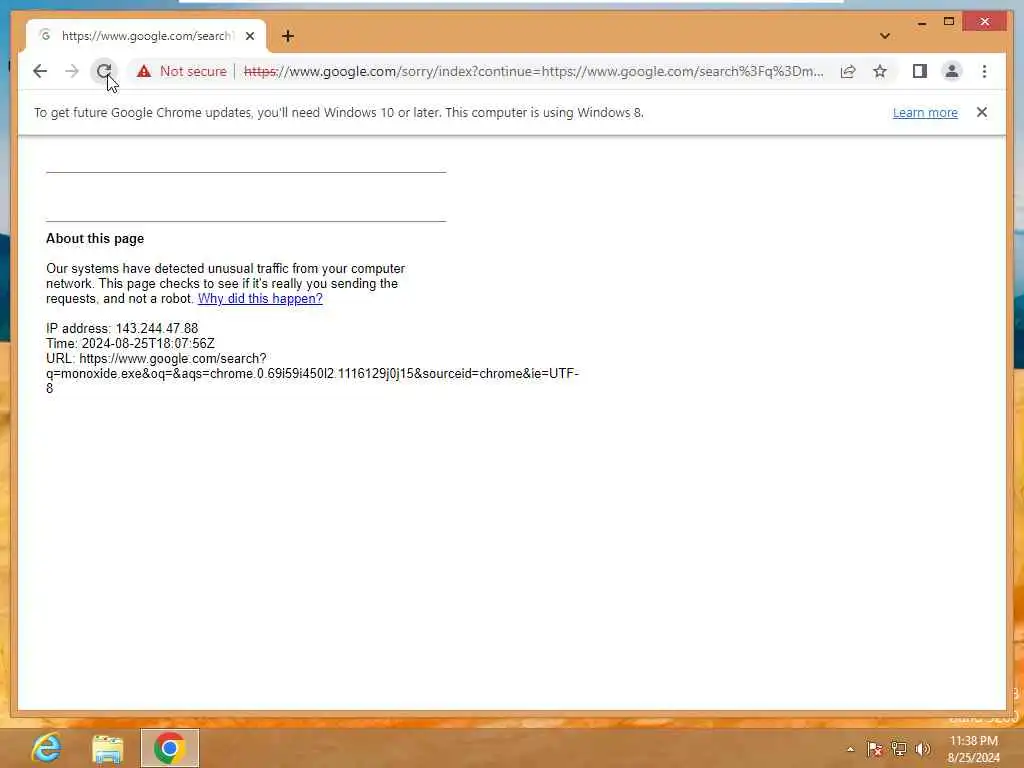Screen dimensions: 1024x768
Task: Open network status tray icon
Action: (899, 749)
